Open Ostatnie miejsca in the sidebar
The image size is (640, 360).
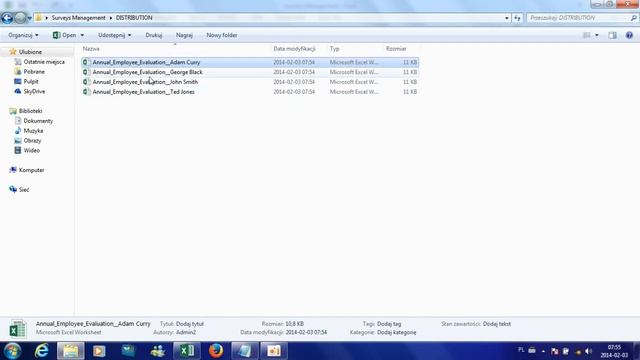click(x=44, y=62)
